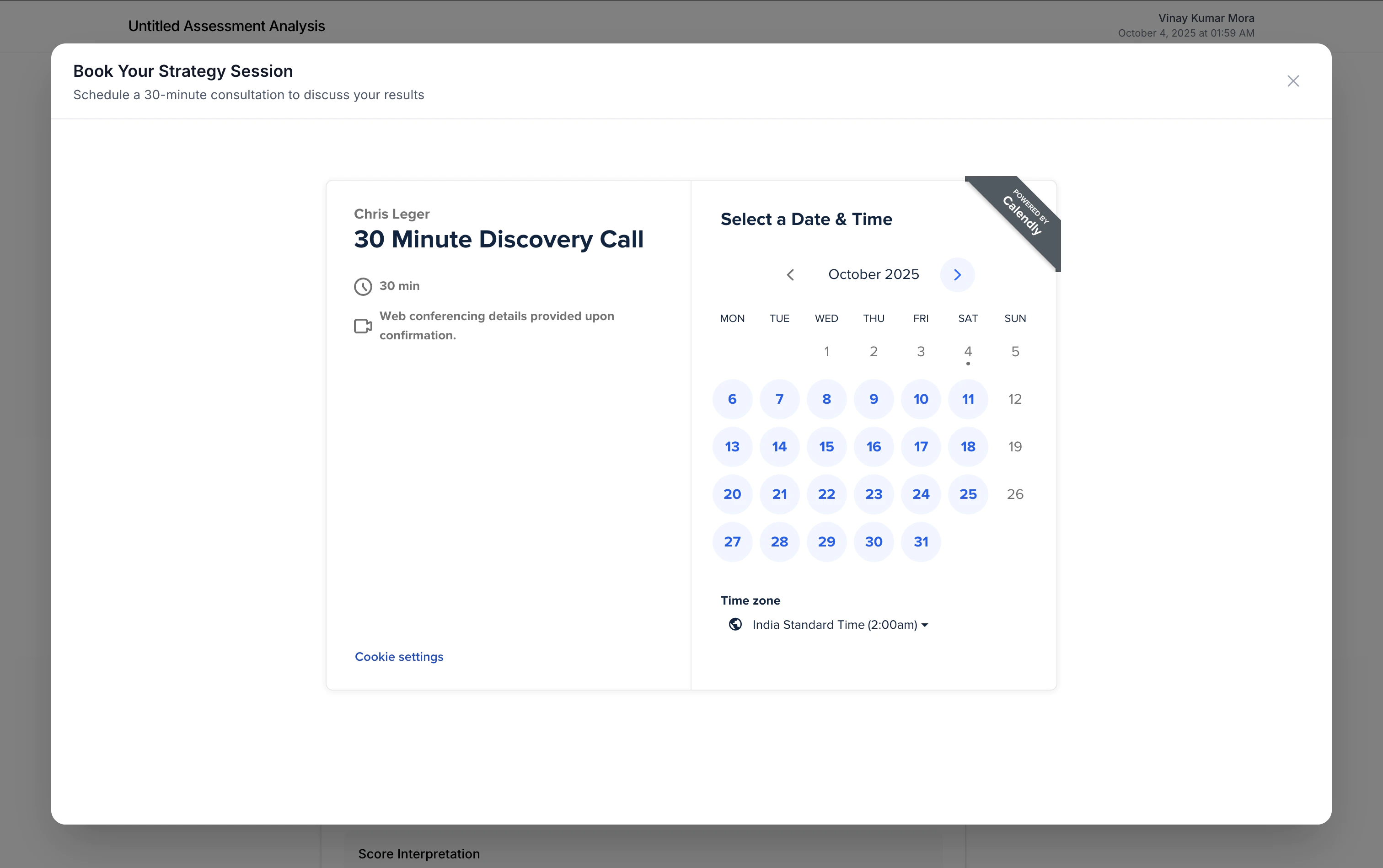Select October 30 on the calendar
This screenshot has height=868, width=1383.
pyautogui.click(x=873, y=541)
